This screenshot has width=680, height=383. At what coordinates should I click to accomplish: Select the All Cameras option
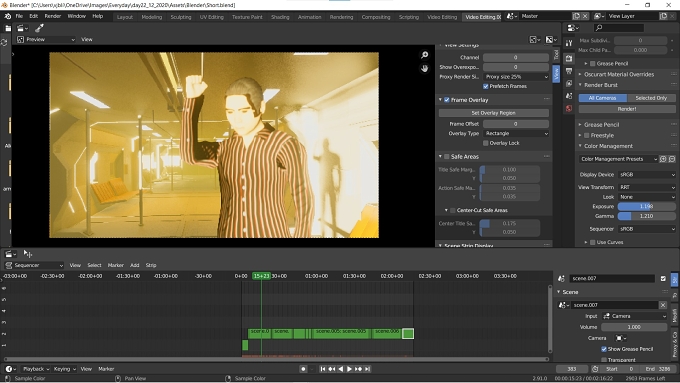pos(603,98)
